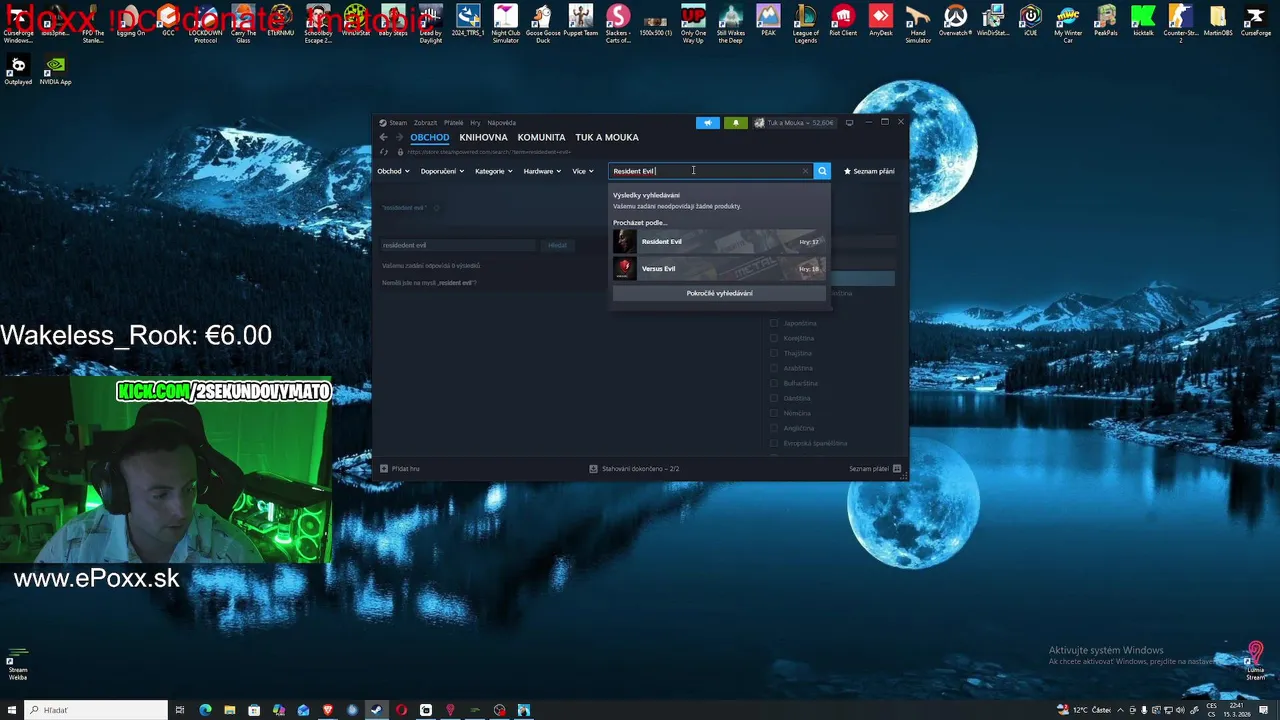The width and height of the screenshot is (1280, 720).
Task: Select the Versus Evil search suggestion
Action: click(x=720, y=268)
